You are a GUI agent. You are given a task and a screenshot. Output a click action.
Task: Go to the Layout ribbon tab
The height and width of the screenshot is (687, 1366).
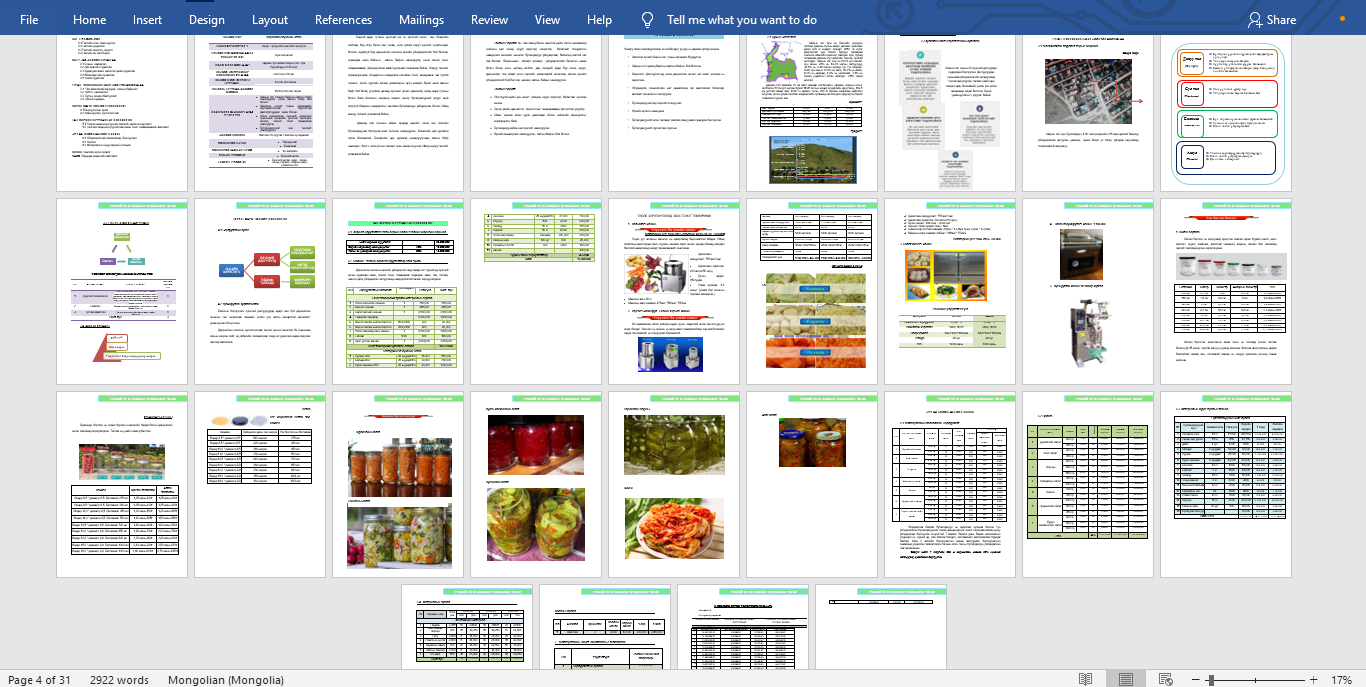click(270, 20)
